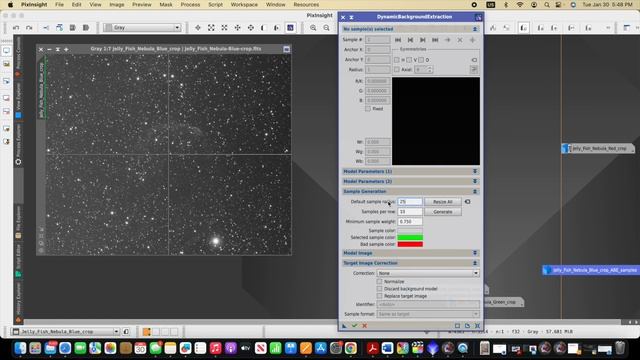Click the Browse Documentation icon in DBE
Screen dimensions: 640x360
(467, 326)
